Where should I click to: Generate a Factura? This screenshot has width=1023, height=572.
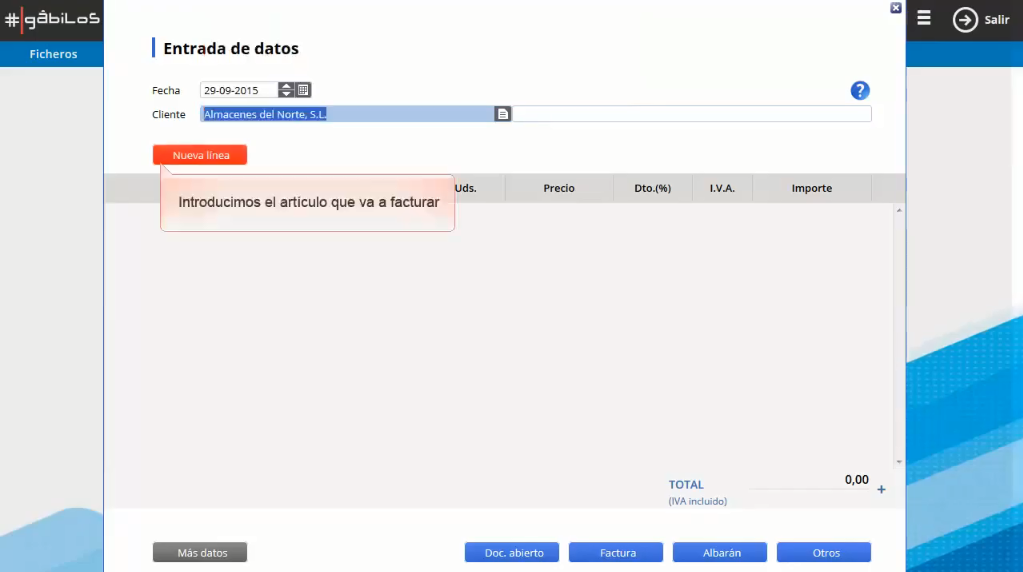pyautogui.click(x=616, y=552)
